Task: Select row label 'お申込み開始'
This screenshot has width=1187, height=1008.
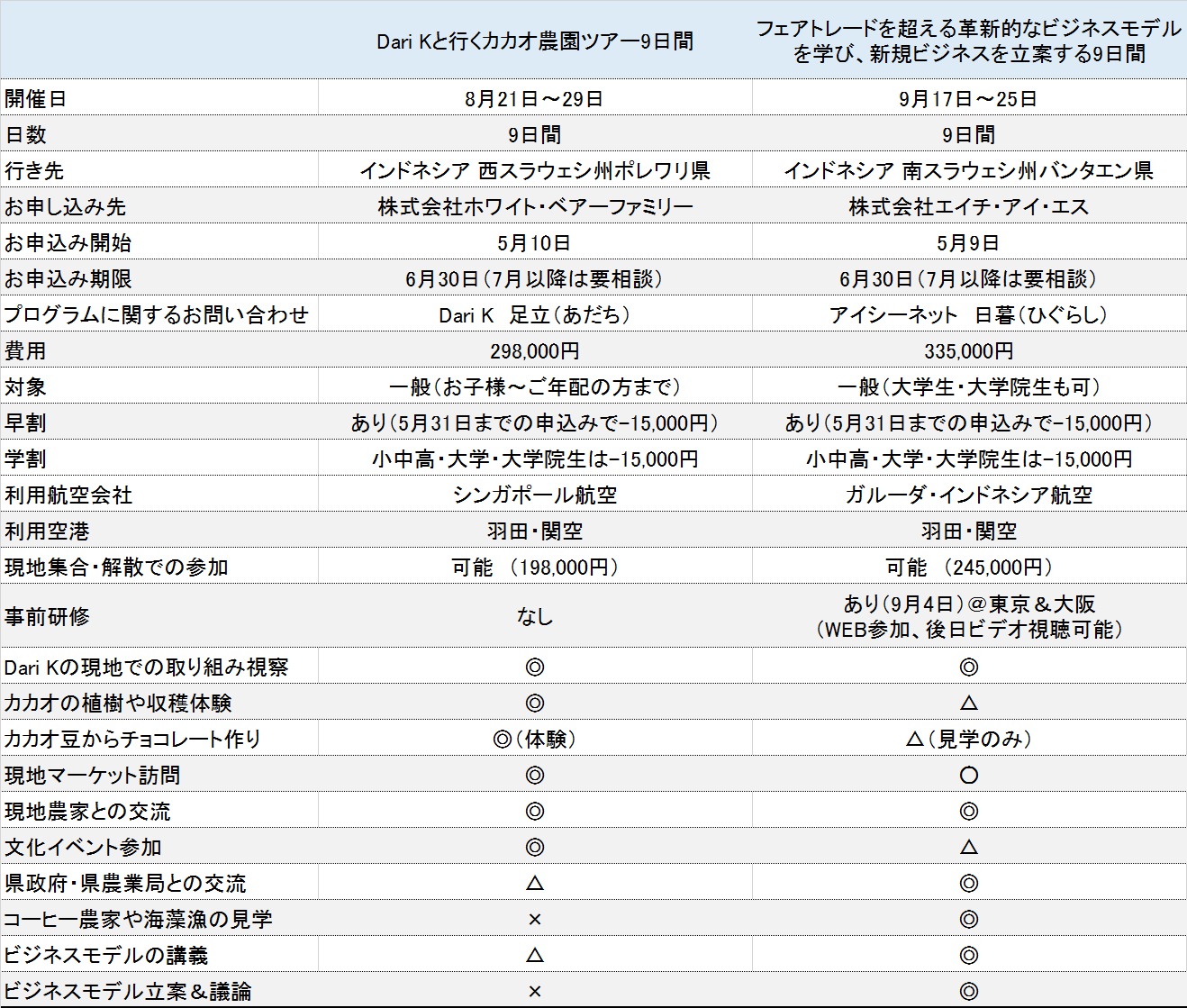Action: click(68, 243)
